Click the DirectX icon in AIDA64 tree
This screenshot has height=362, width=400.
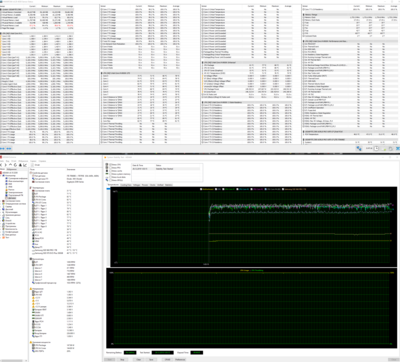click(3, 221)
